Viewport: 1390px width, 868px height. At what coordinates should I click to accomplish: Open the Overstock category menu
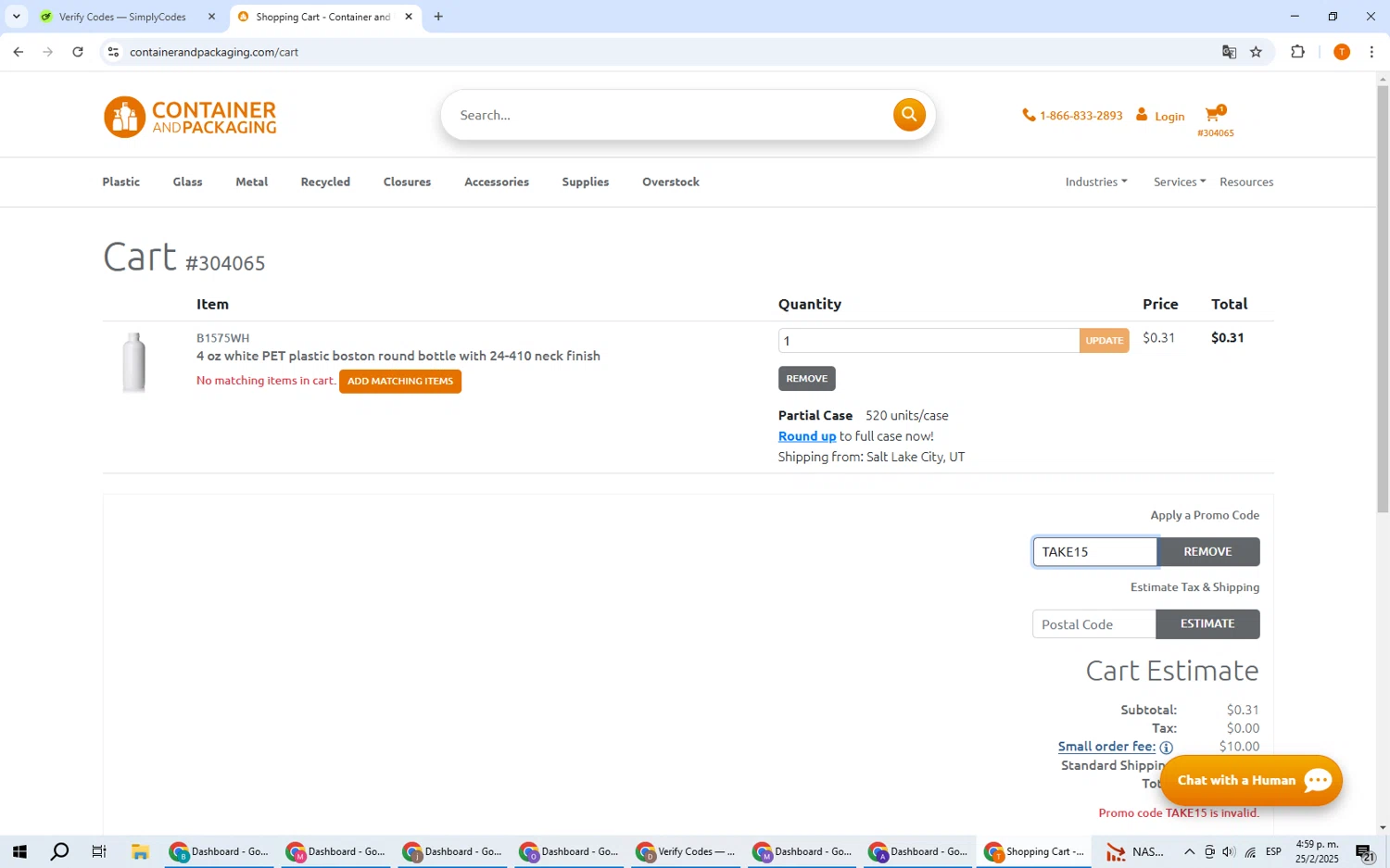point(671,182)
